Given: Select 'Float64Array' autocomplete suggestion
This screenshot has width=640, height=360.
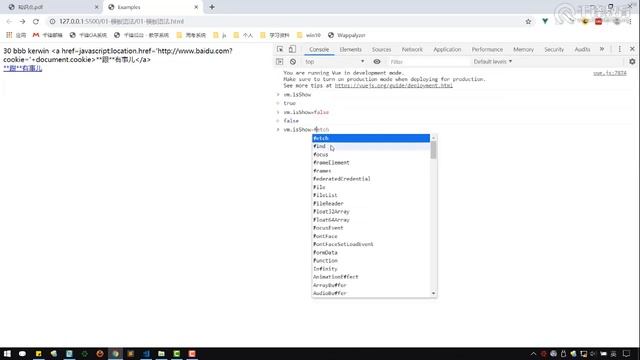Looking at the screenshot, I should pos(371,220).
